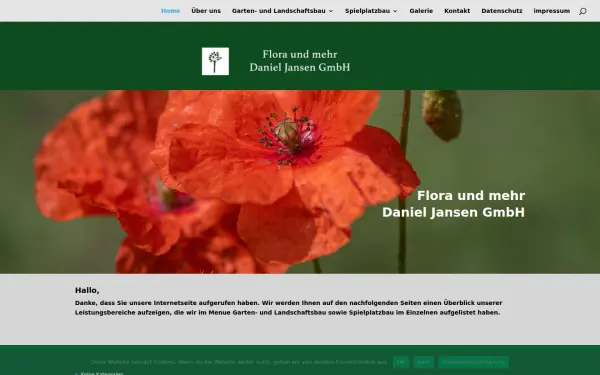Open Datenschutzerklärung from cookie bar
The image size is (600, 375).
coord(473,362)
